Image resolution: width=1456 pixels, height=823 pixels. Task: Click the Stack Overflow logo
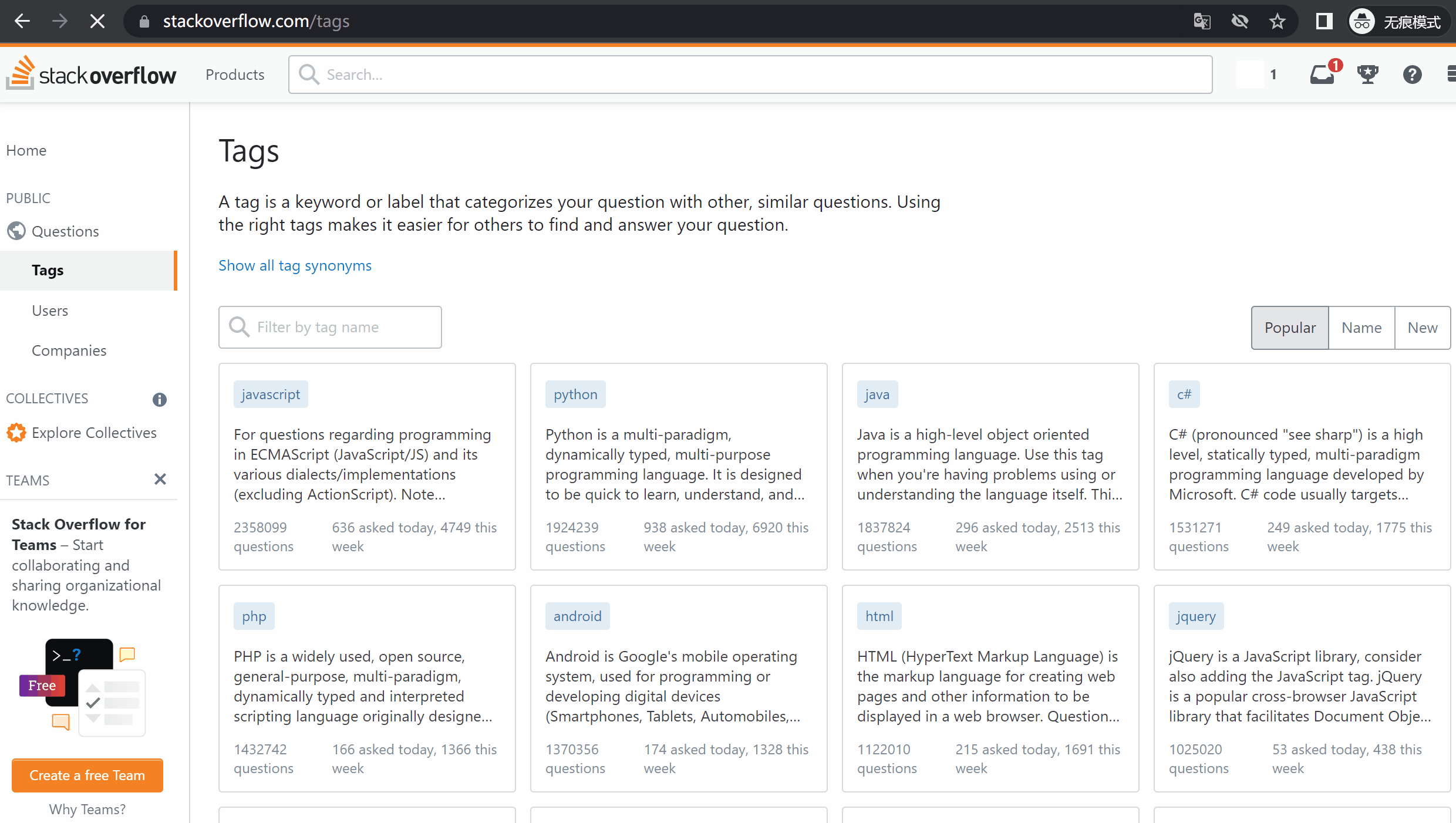click(x=91, y=75)
